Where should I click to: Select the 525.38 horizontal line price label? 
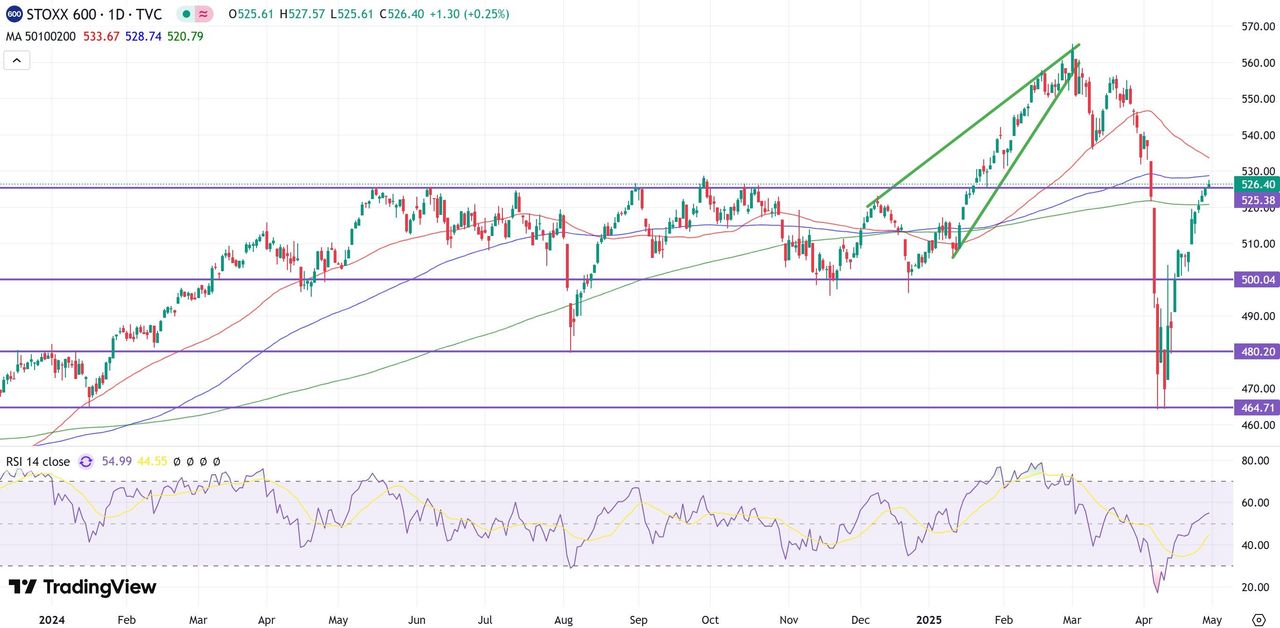[1257, 200]
